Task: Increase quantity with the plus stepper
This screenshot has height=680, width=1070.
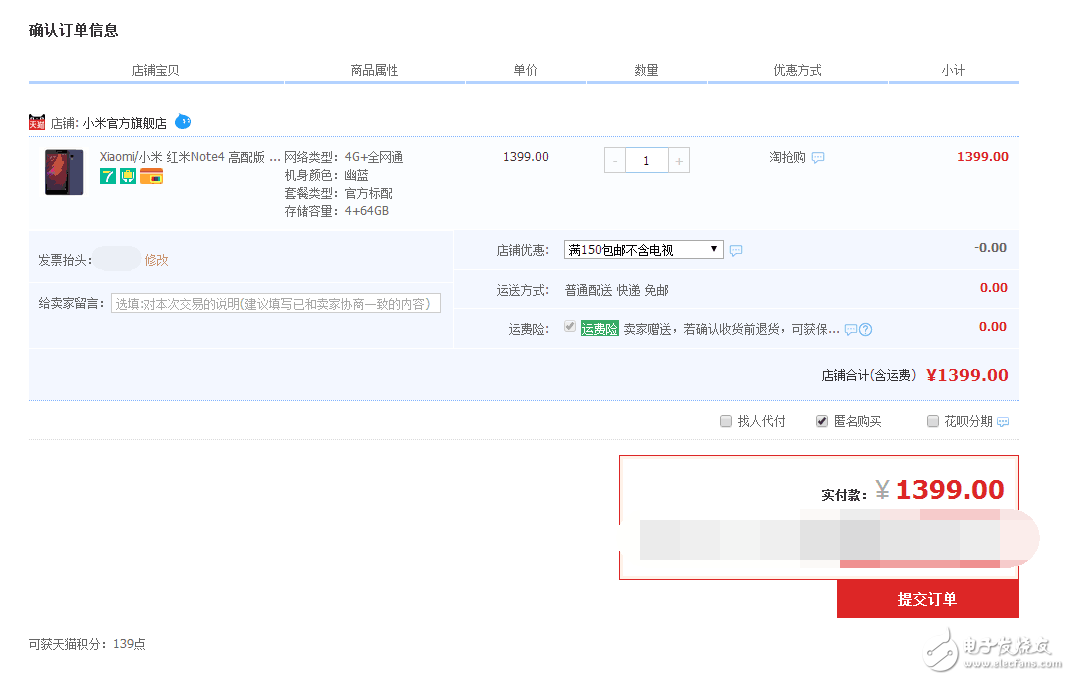Action: coord(679,159)
